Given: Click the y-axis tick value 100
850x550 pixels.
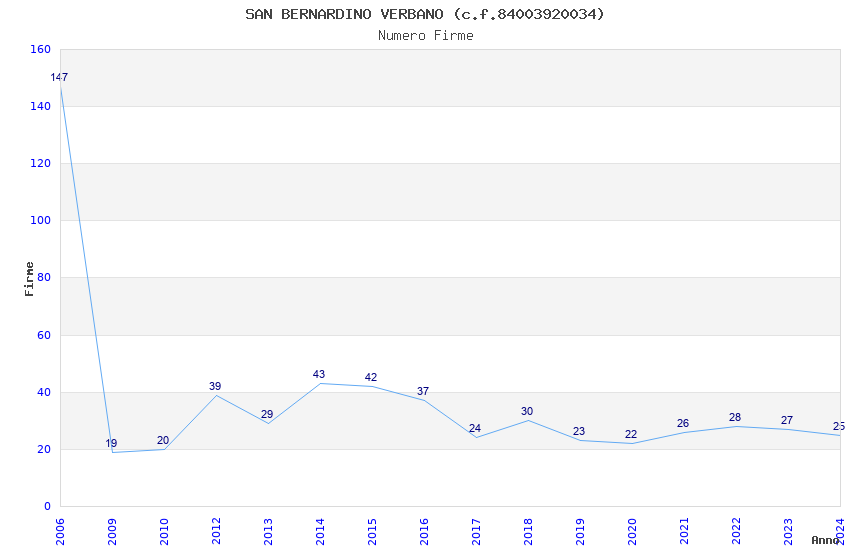Looking at the screenshot, I should (41, 221).
